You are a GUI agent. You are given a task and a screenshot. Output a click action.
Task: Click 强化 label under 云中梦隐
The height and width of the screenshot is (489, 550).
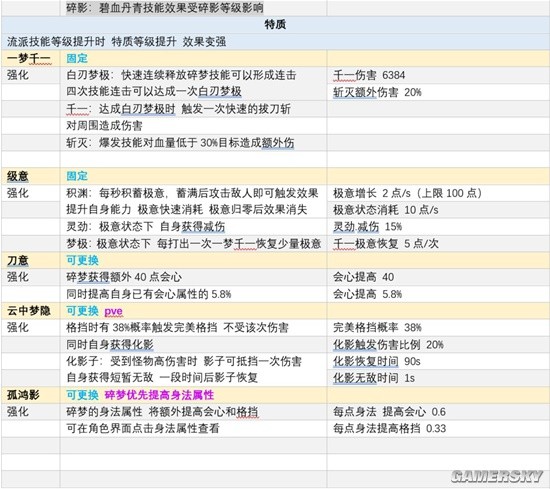point(18,328)
